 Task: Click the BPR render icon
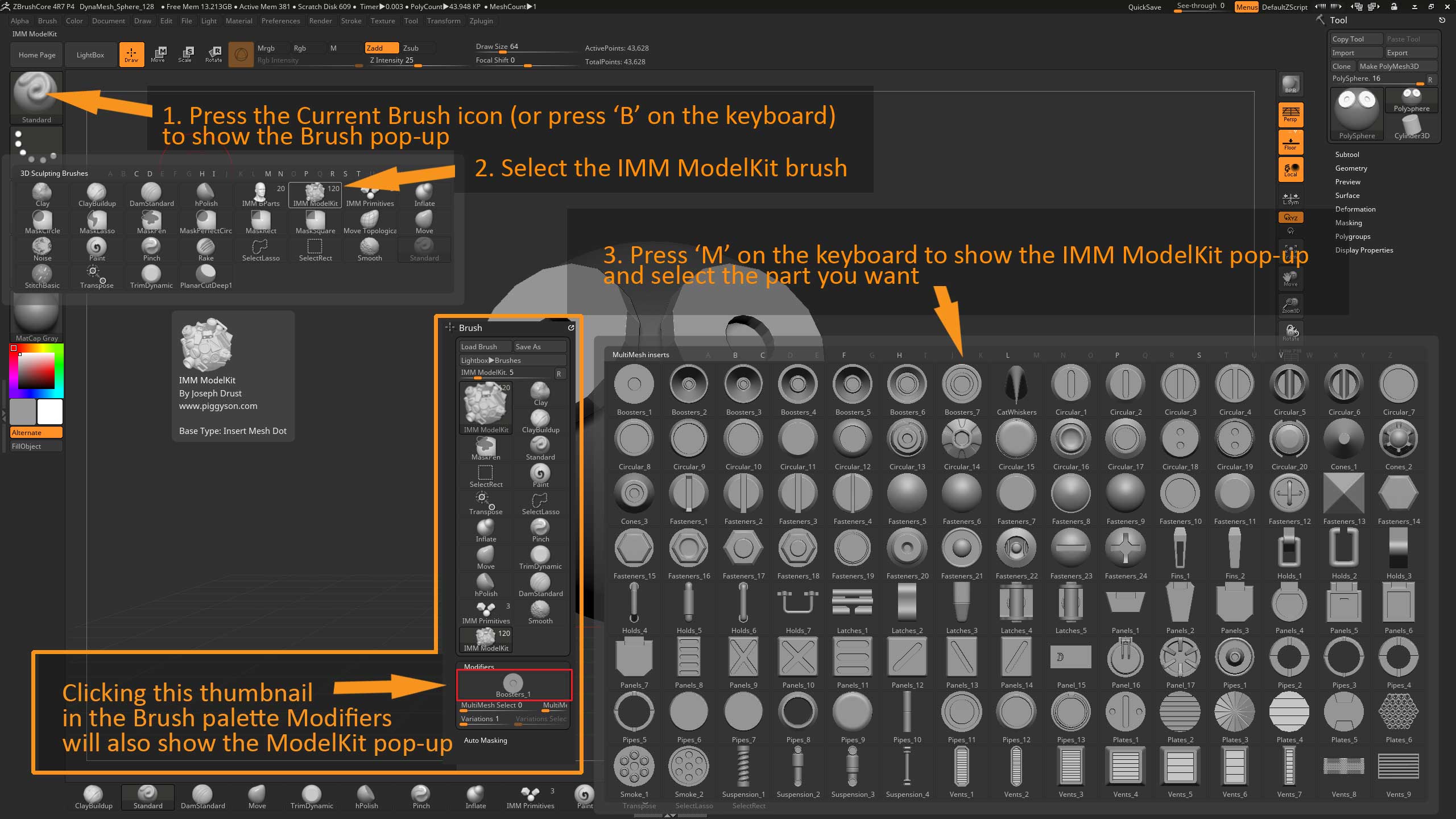1290,84
